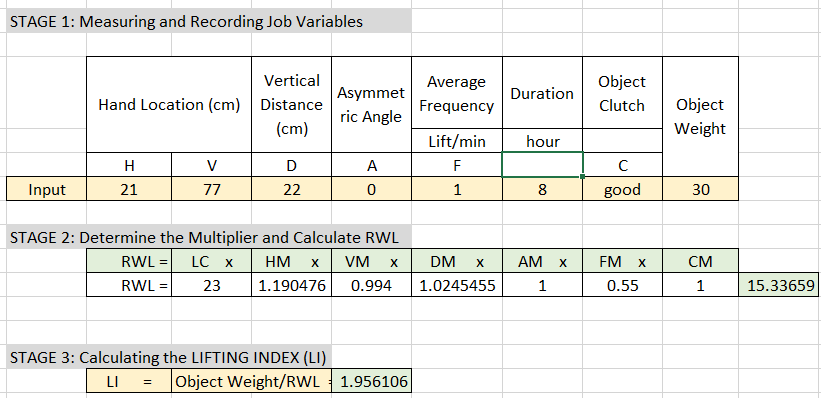The width and height of the screenshot is (821, 398).
Task: Select the Lift/min unit cell
Action: click(x=457, y=141)
